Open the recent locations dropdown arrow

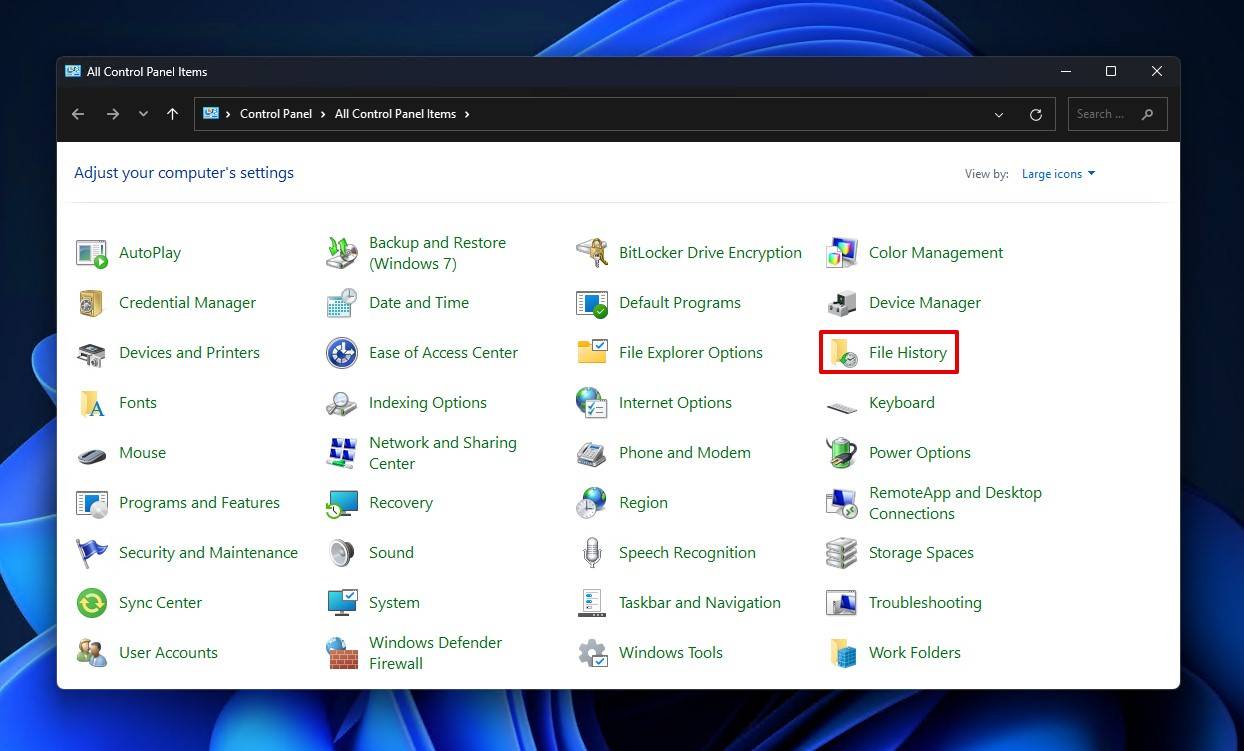(x=143, y=114)
